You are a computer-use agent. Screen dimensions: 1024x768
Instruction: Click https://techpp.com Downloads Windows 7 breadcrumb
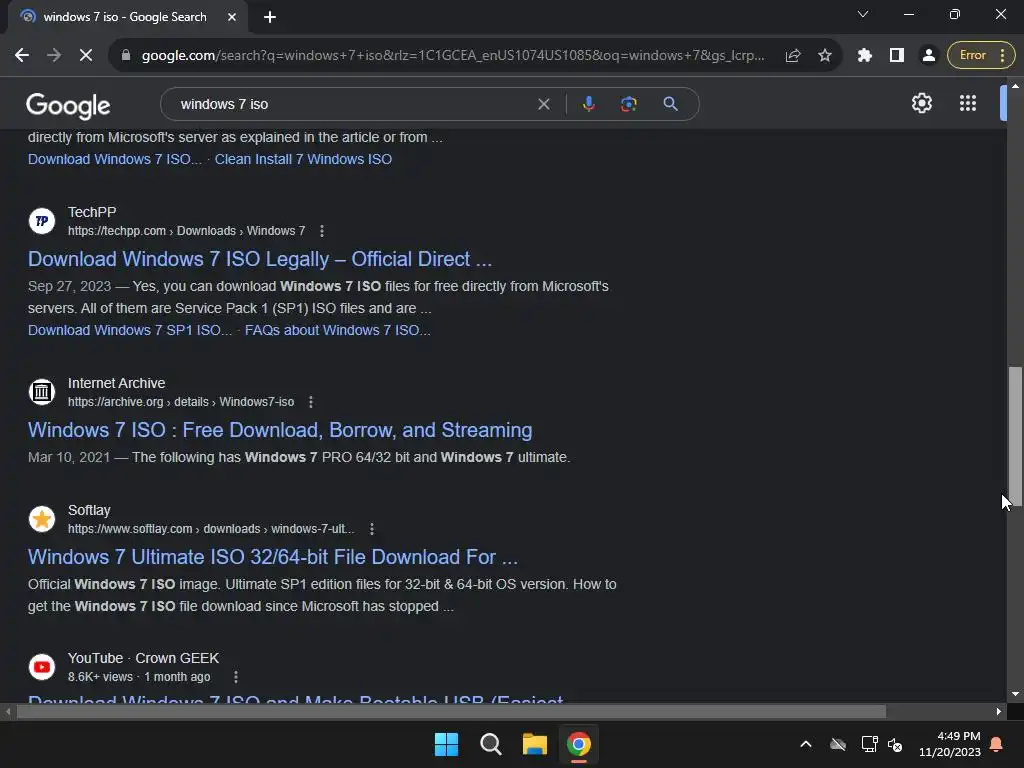tap(186, 231)
